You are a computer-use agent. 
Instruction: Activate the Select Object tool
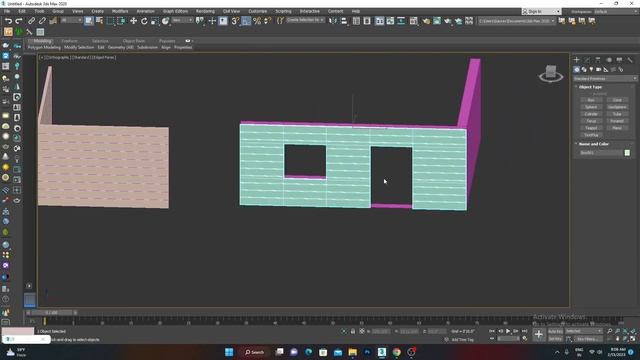89,20
